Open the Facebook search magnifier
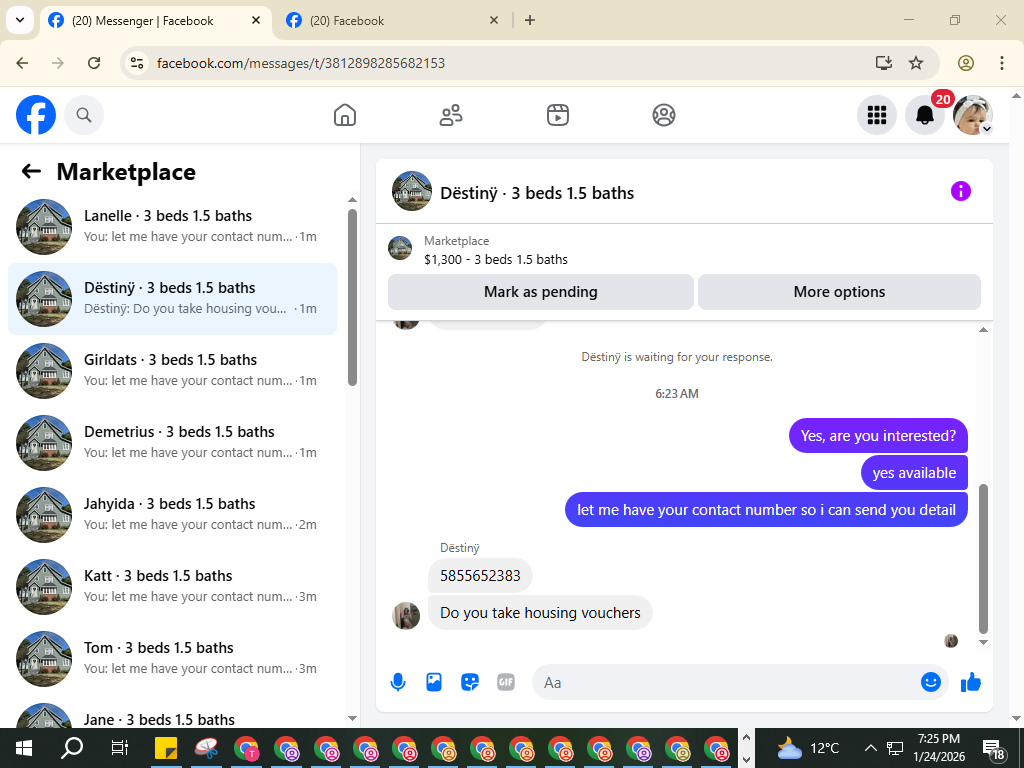 tap(84, 115)
